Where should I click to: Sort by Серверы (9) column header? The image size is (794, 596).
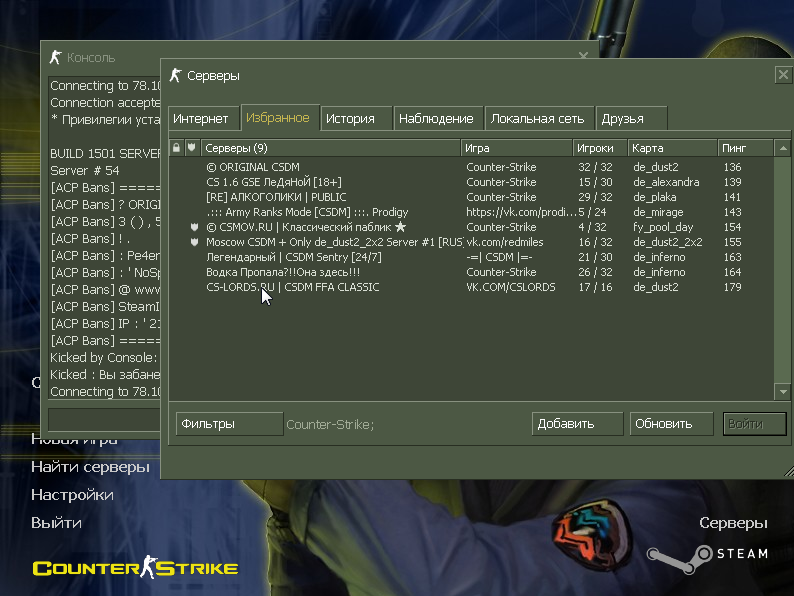(331, 148)
